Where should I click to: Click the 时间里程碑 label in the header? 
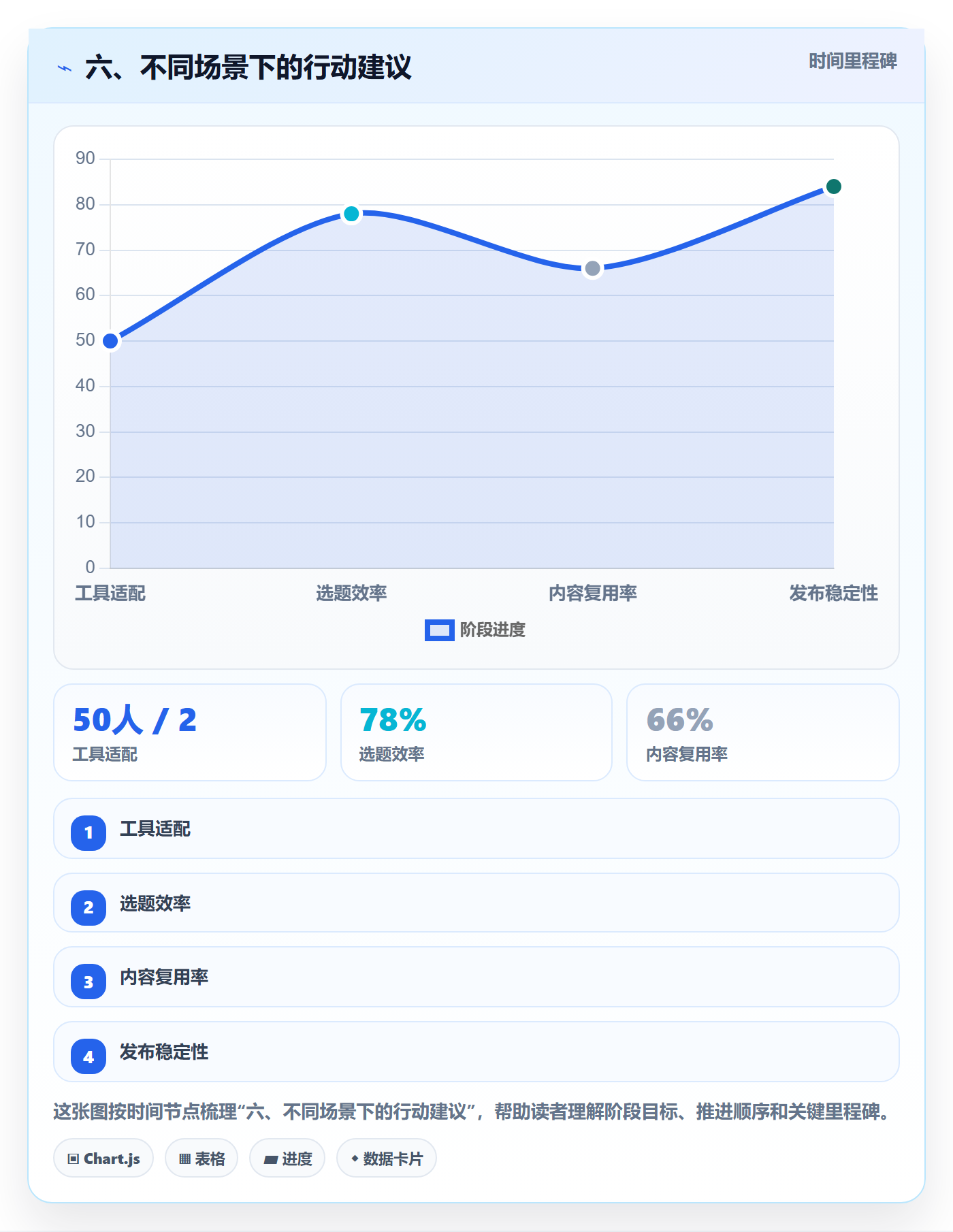pyautogui.click(x=852, y=61)
